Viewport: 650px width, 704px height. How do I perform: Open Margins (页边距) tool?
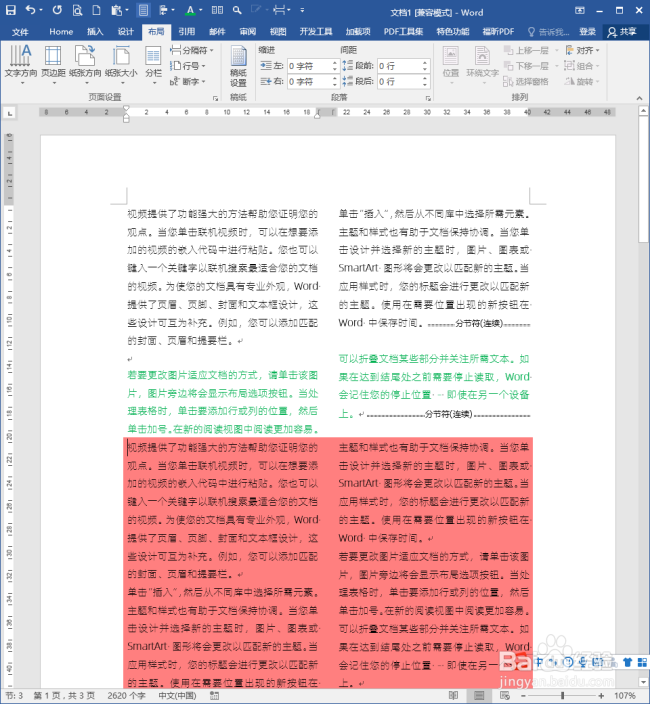(x=53, y=65)
